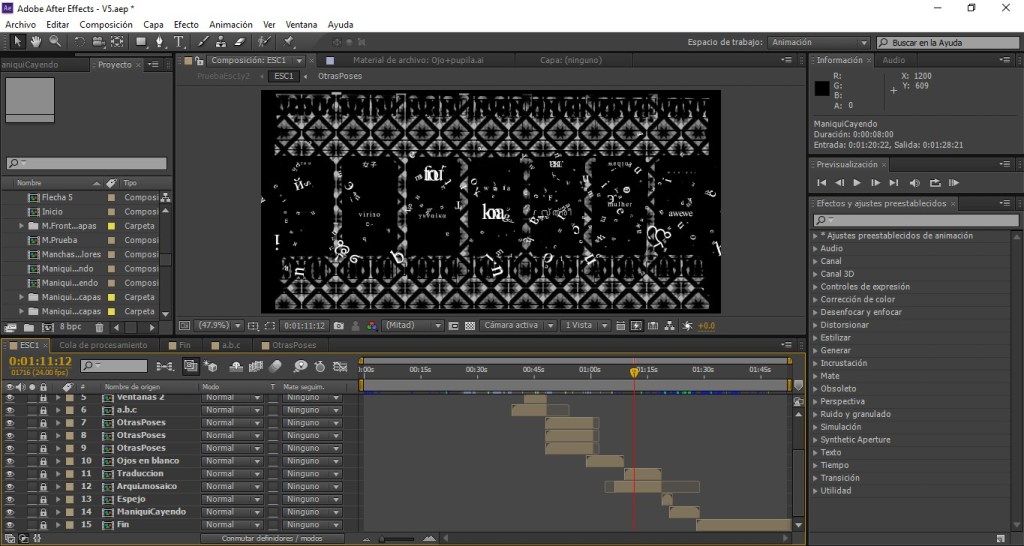Pick the Eraser tool
This screenshot has height=546, width=1024.
click(x=238, y=42)
